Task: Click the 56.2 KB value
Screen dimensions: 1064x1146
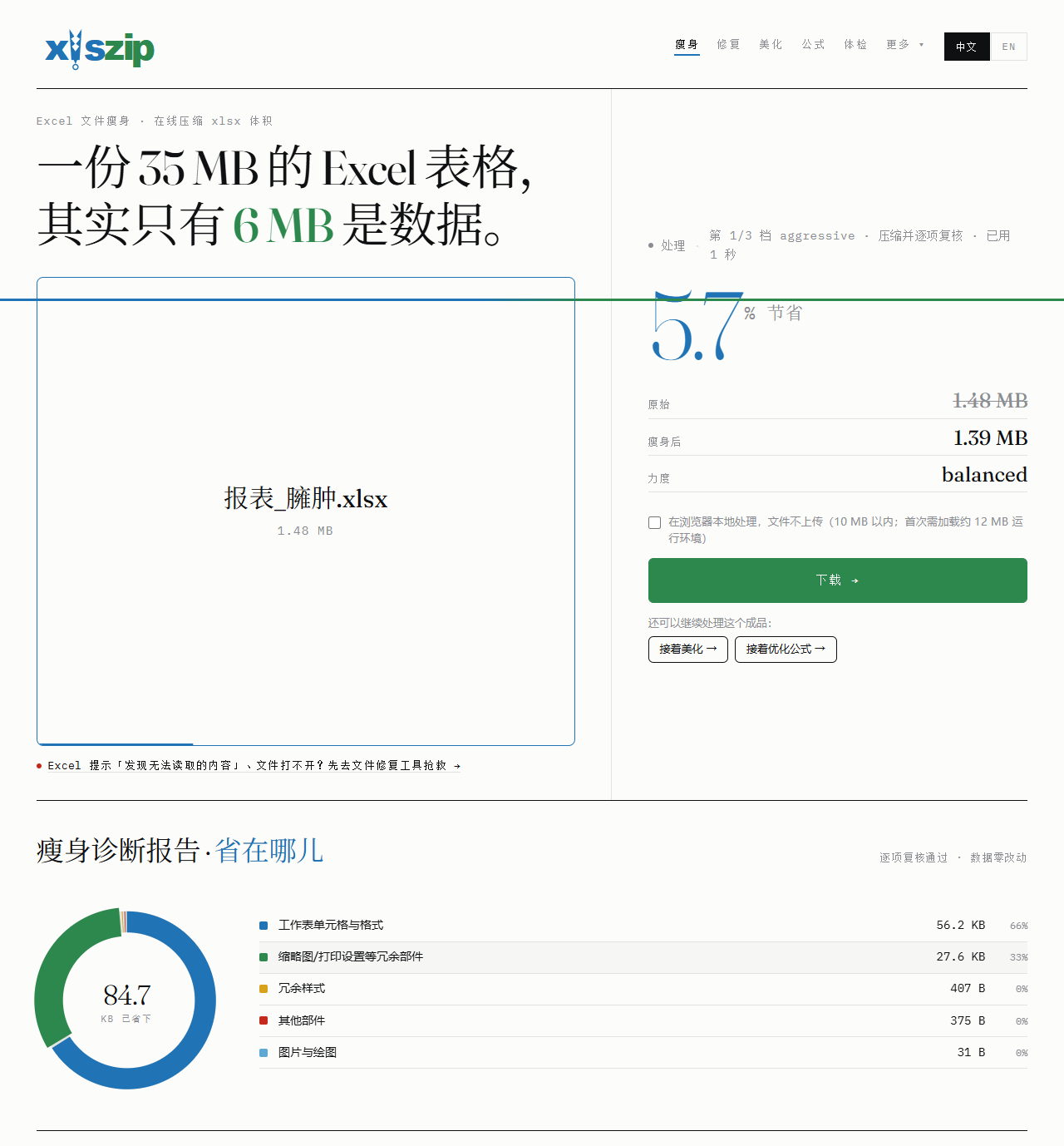Action: pyautogui.click(x=961, y=926)
